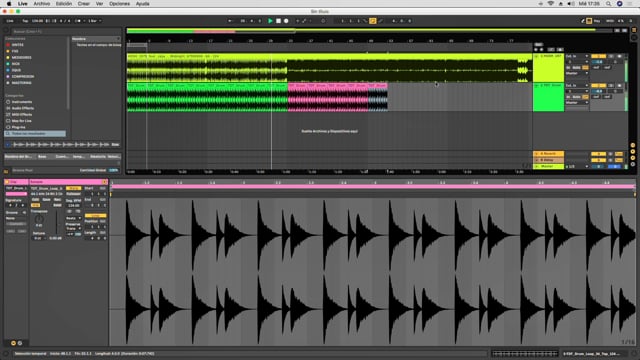Open Opciones menu
Image resolution: width=640 pixels, height=360 pixels.
click(119, 4)
